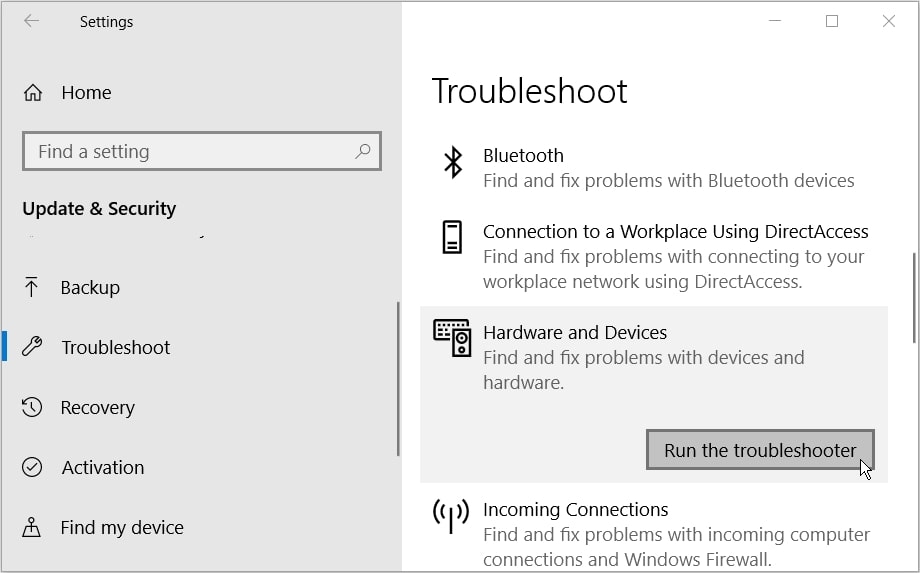Click the Incoming Connections antenna icon

coord(451,516)
